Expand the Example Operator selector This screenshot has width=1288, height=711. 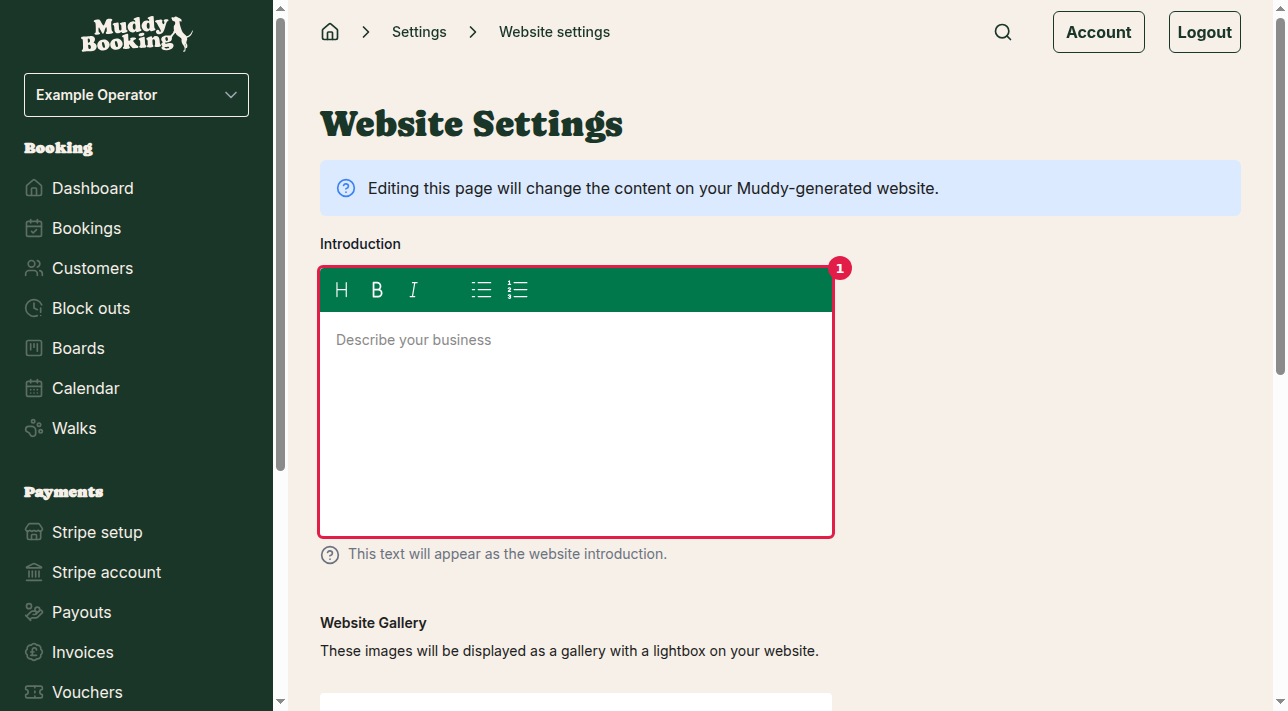(136, 94)
